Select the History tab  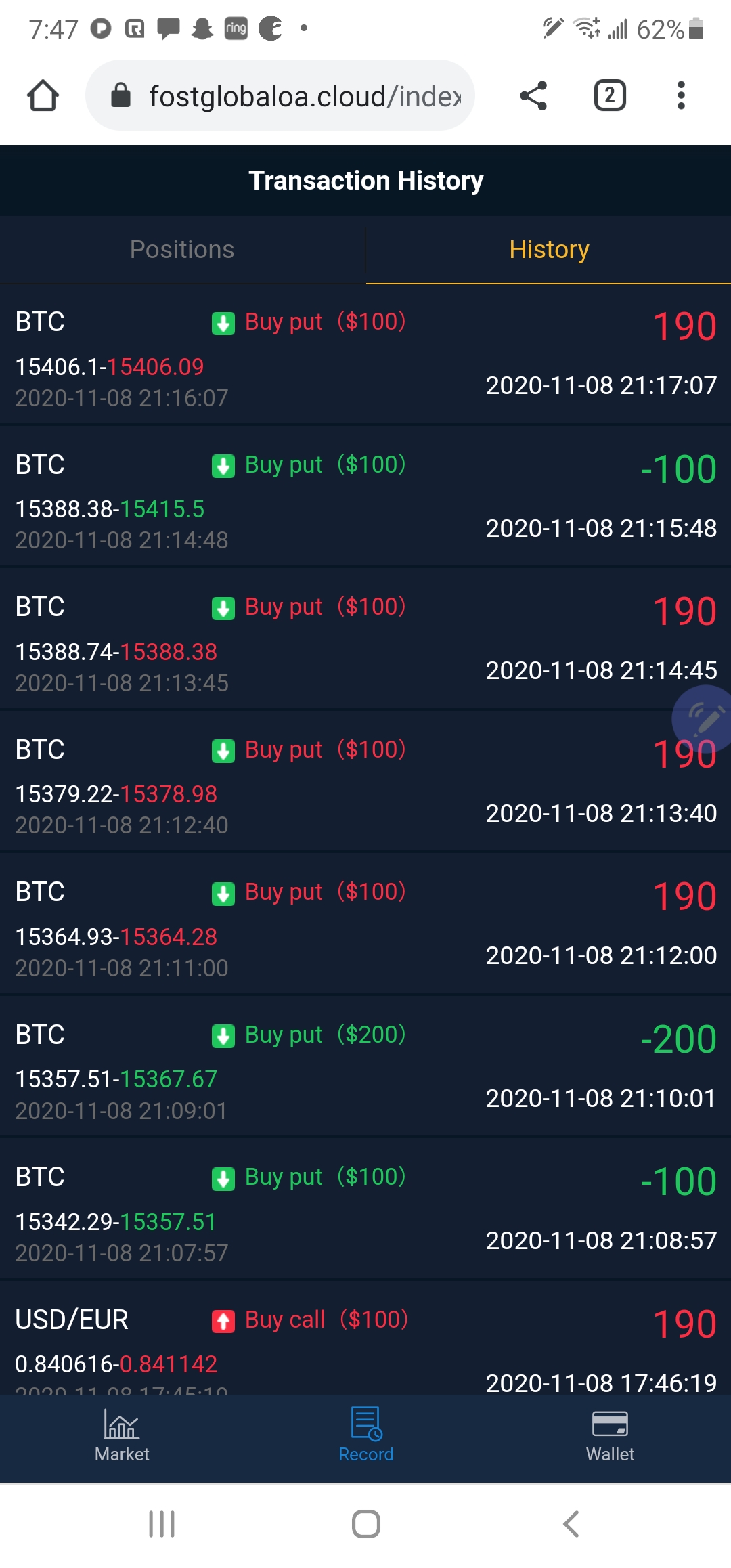tap(549, 249)
